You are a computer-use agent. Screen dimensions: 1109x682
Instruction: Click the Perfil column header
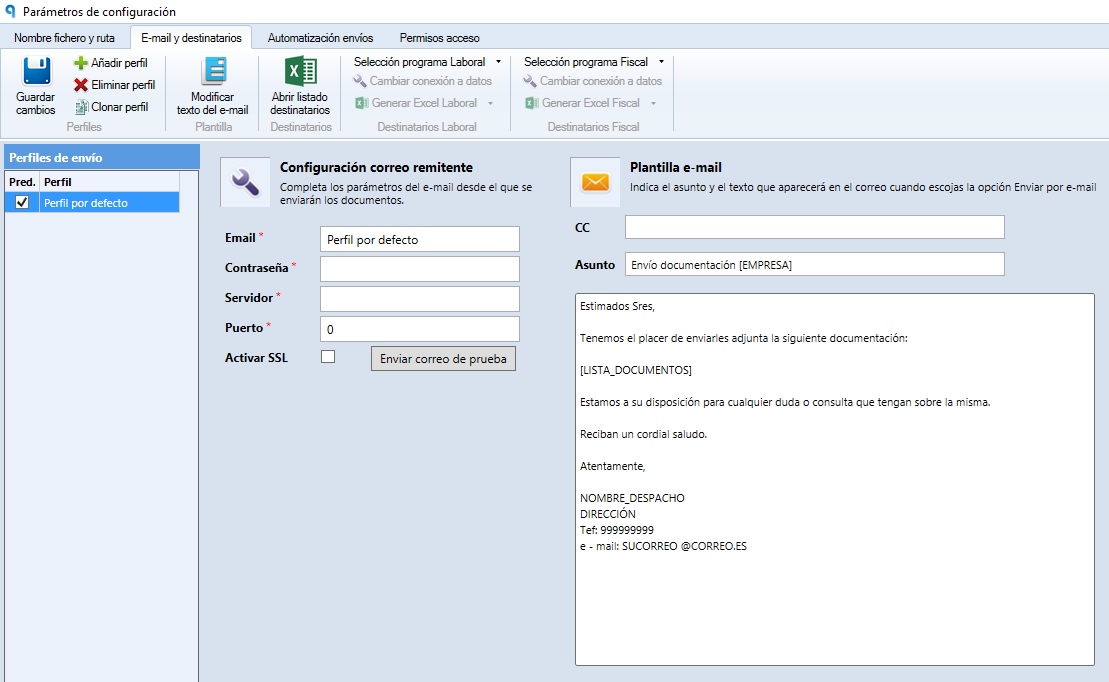click(110, 182)
